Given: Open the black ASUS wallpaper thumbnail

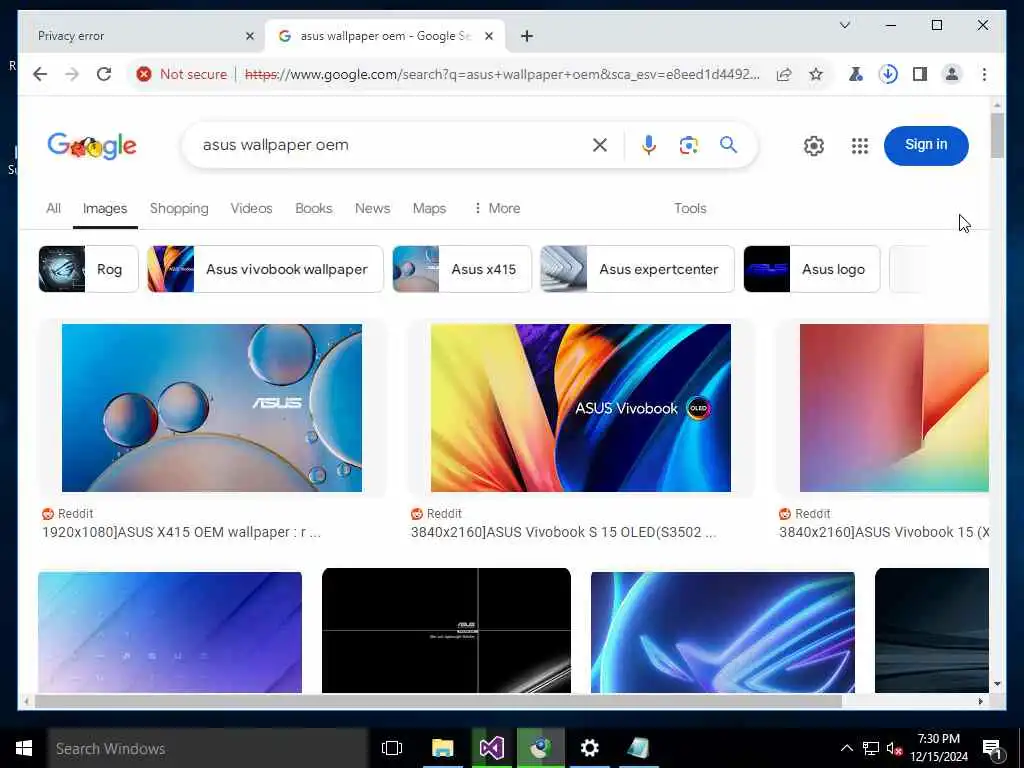Looking at the screenshot, I should coord(446,630).
